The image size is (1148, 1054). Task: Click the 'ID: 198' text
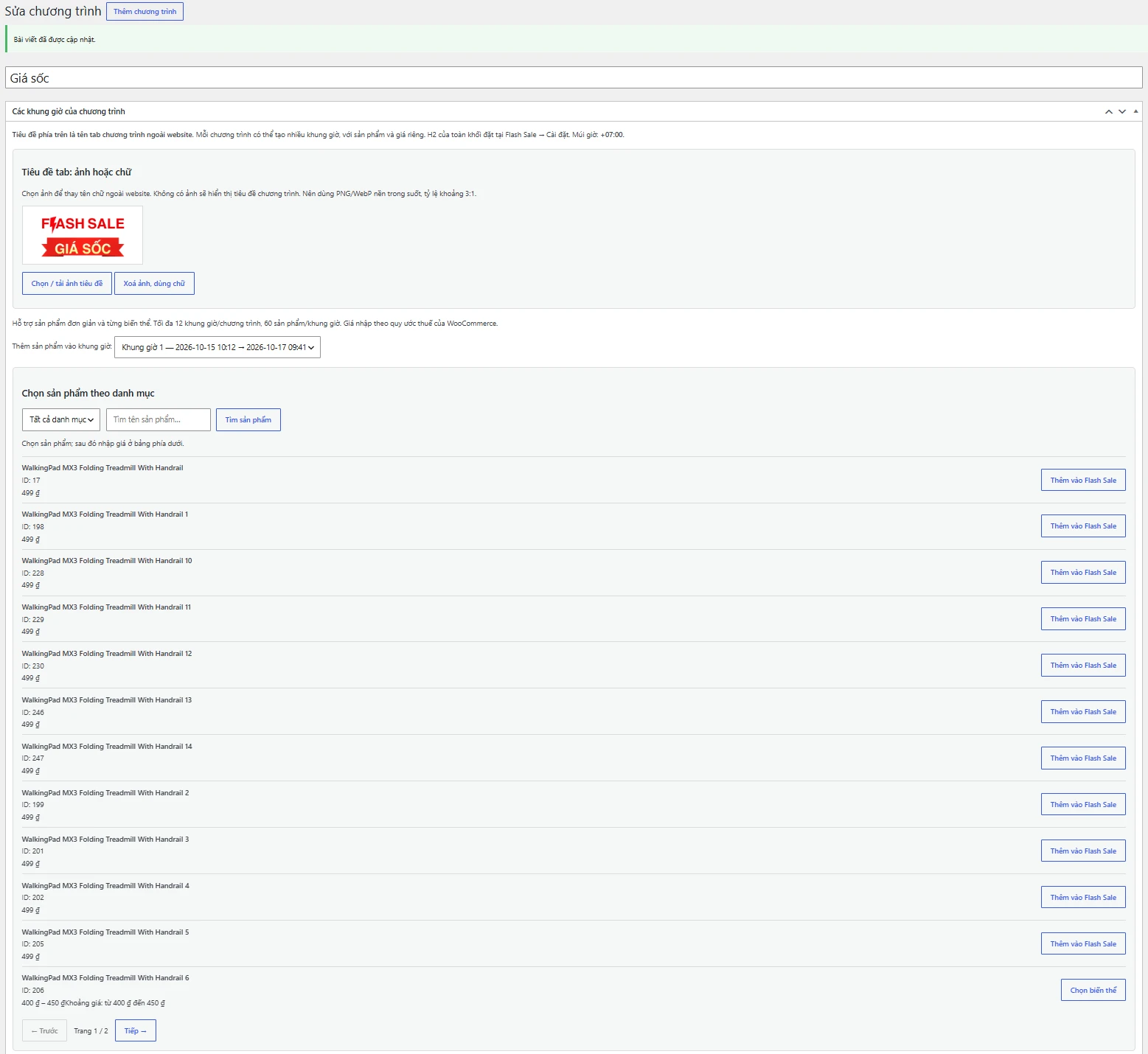32,527
